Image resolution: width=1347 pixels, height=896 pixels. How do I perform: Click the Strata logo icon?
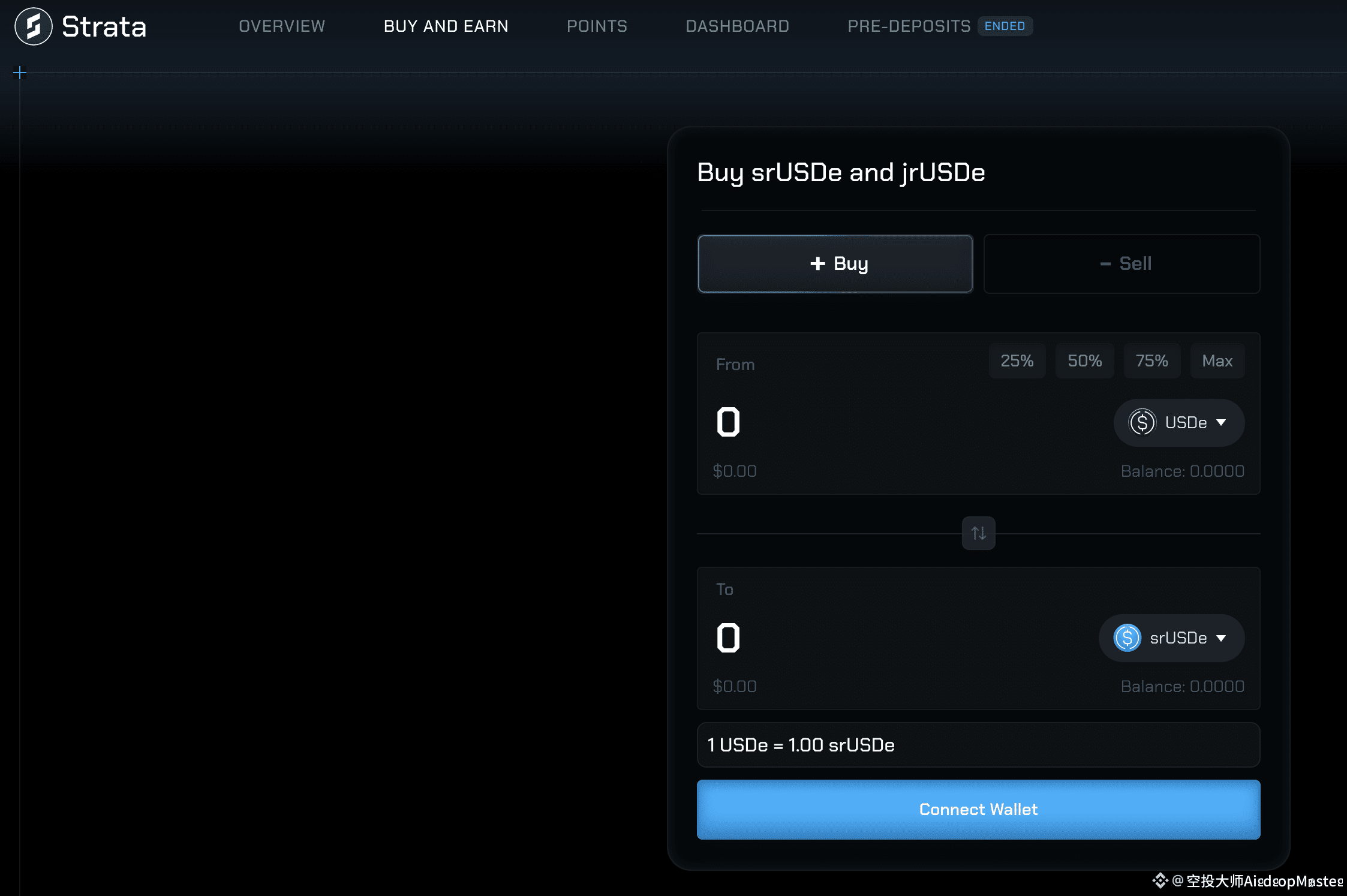tap(34, 26)
